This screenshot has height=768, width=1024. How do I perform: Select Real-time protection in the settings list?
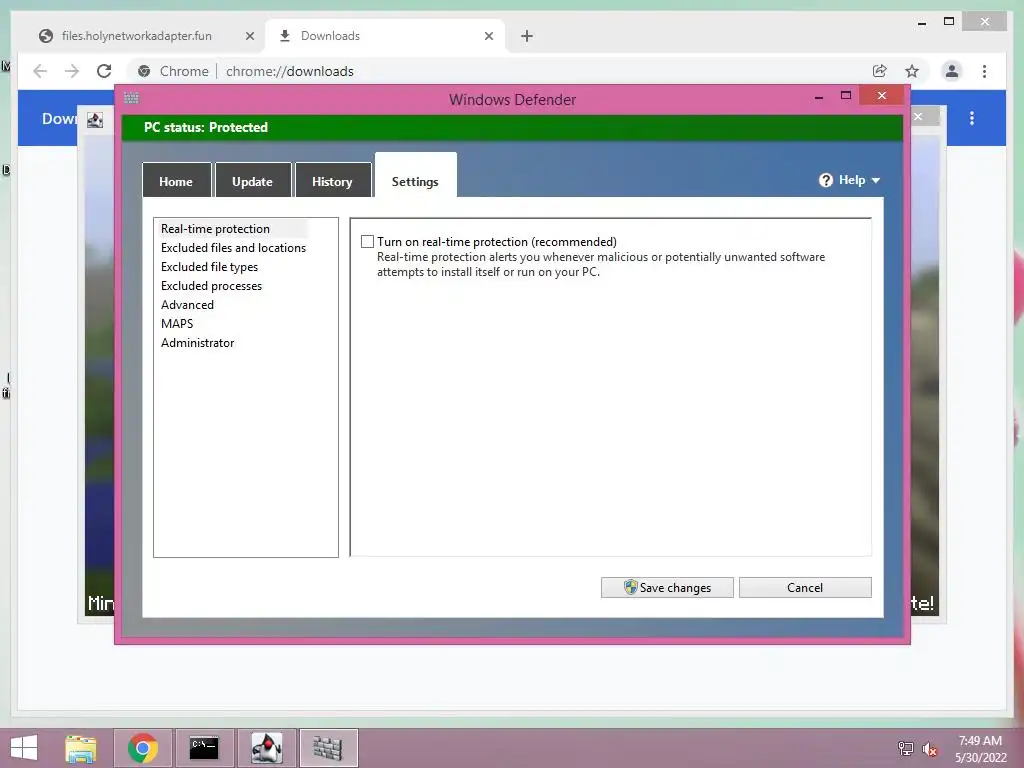[215, 229]
